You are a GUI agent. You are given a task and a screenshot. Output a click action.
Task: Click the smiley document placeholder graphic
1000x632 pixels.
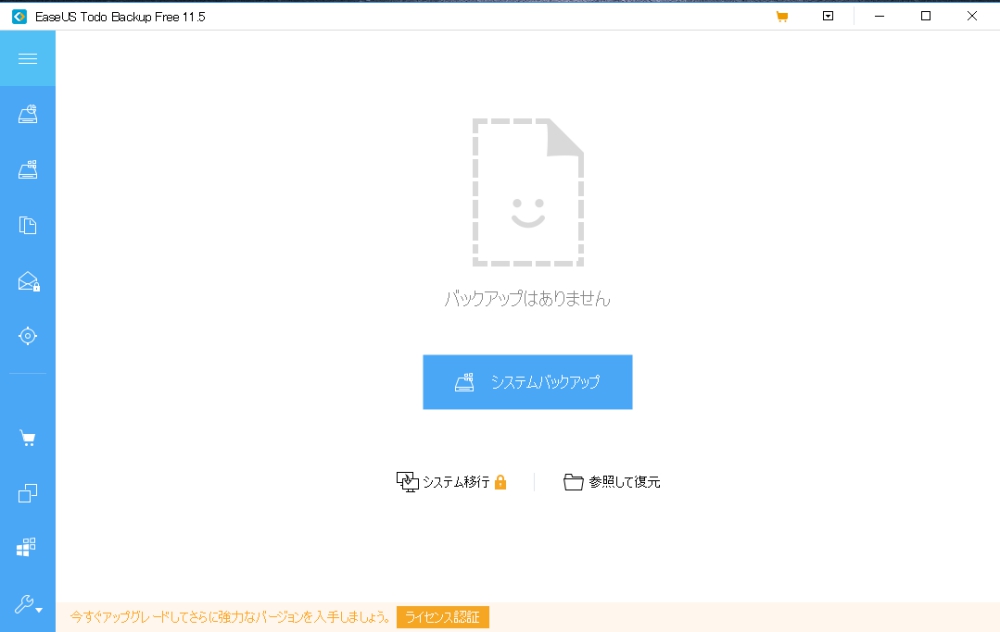[x=528, y=191]
